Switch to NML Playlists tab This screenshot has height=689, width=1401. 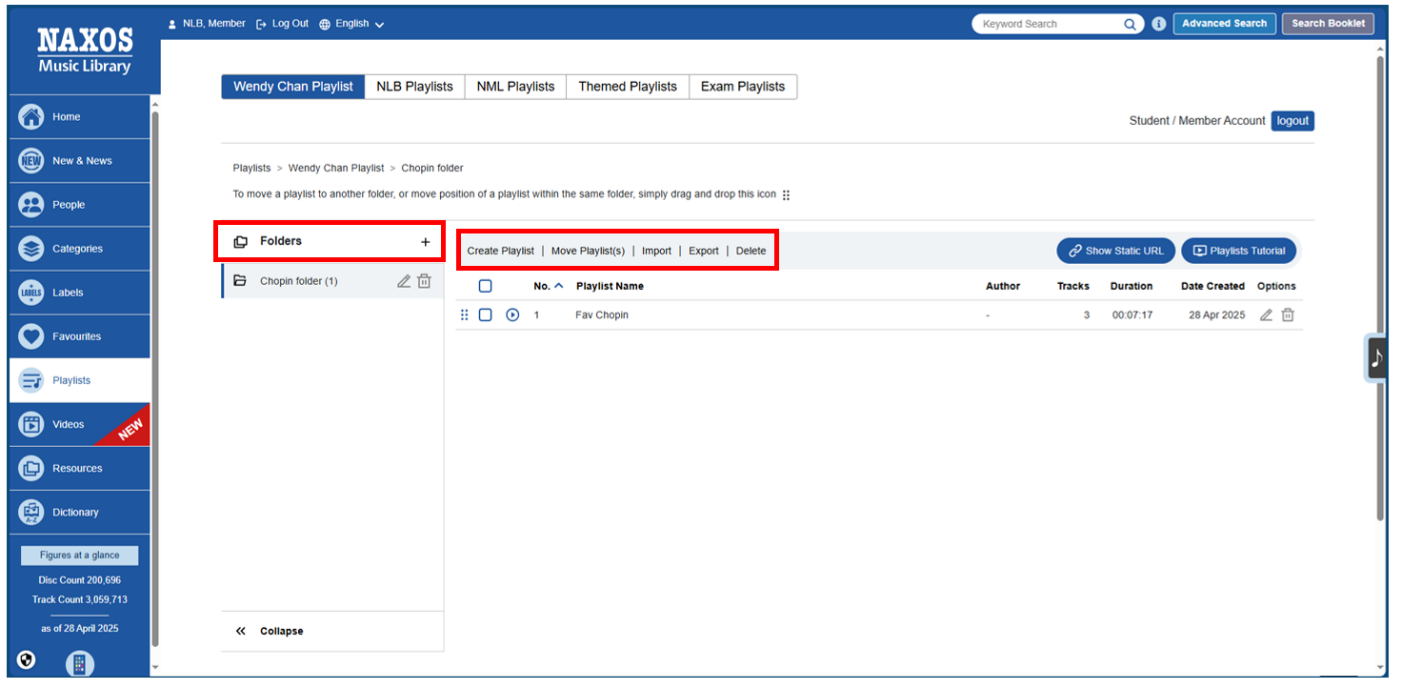[x=515, y=87]
